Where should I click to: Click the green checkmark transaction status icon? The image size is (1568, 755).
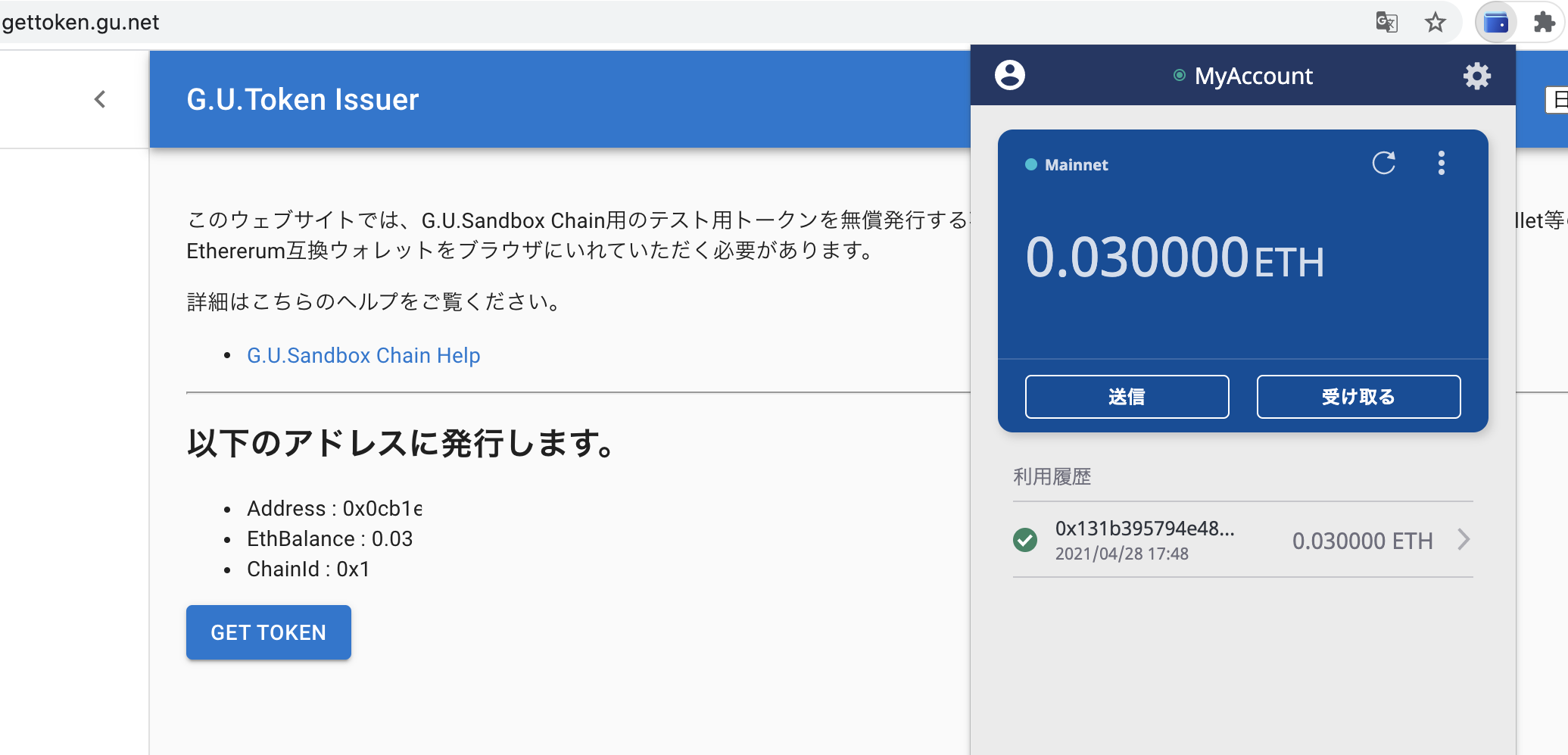coord(1025,540)
